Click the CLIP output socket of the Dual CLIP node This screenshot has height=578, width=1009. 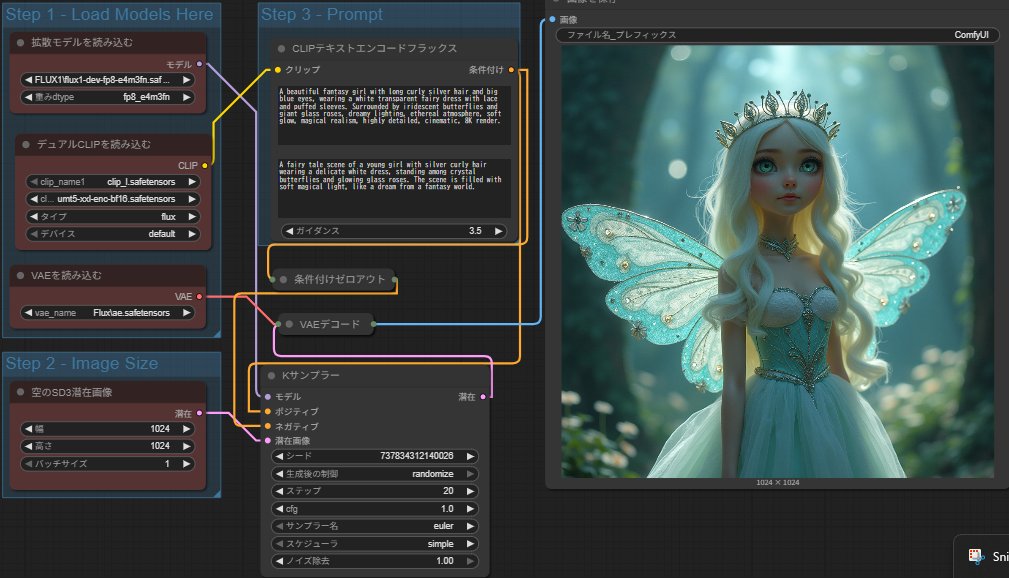click(x=205, y=166)
